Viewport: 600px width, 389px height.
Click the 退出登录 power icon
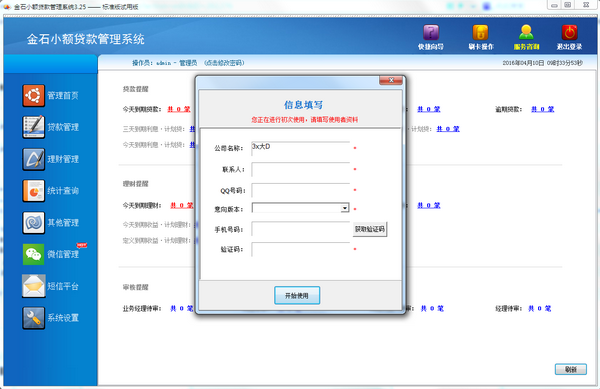coord(569,33)
